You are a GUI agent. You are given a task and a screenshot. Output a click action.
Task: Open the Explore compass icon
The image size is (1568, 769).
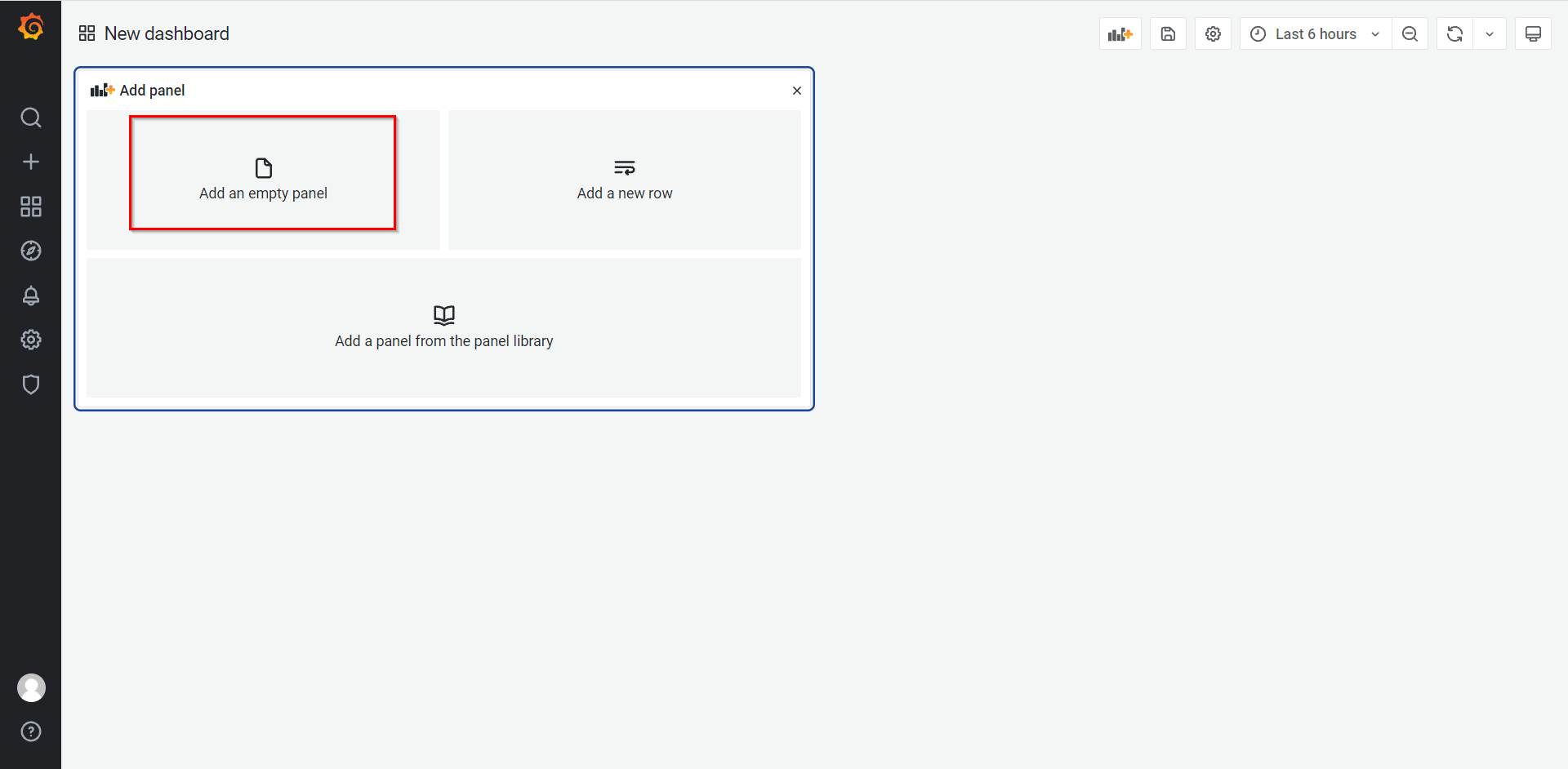tap(31, 251)
